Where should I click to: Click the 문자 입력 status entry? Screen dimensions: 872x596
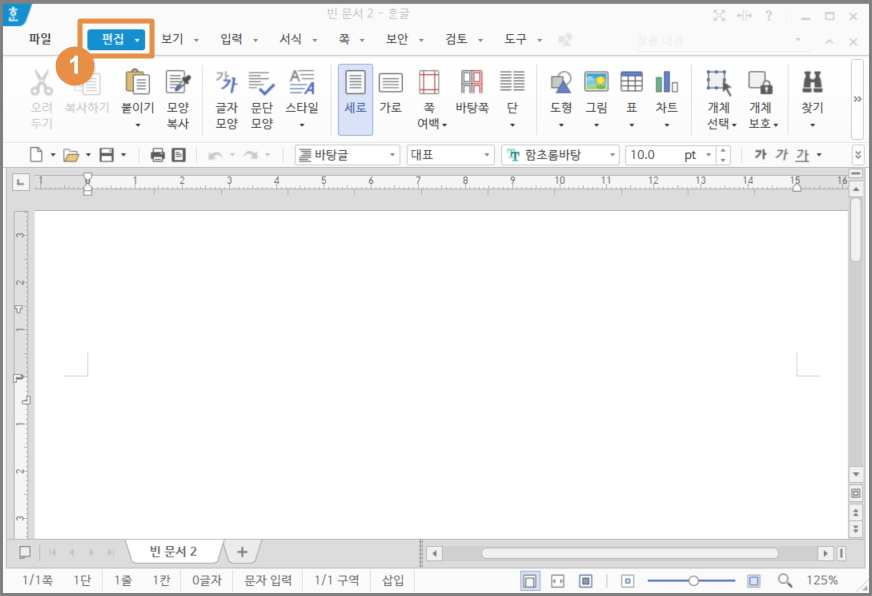[x=268, y=580]
